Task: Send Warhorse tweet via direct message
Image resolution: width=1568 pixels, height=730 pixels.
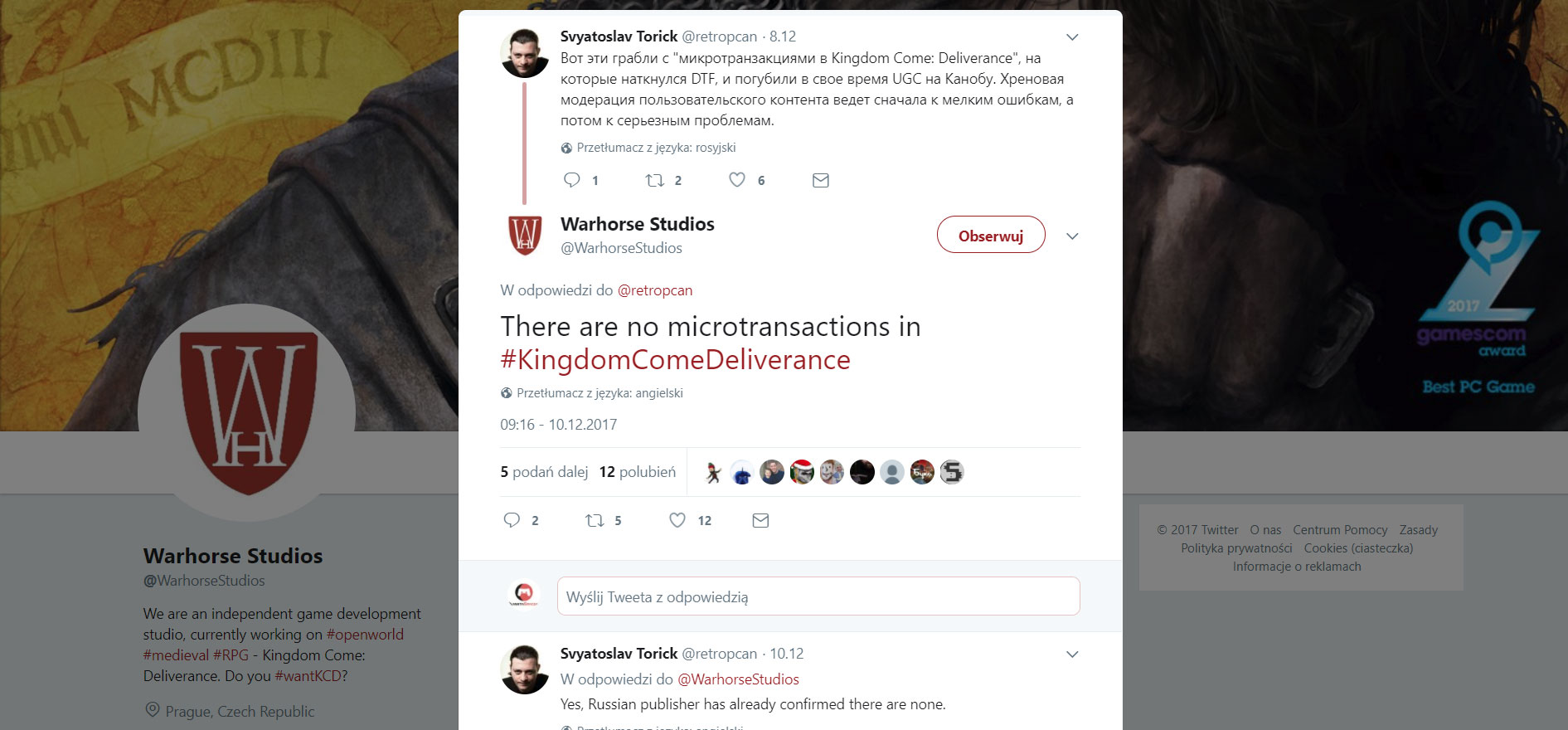Action: [760, 520]
